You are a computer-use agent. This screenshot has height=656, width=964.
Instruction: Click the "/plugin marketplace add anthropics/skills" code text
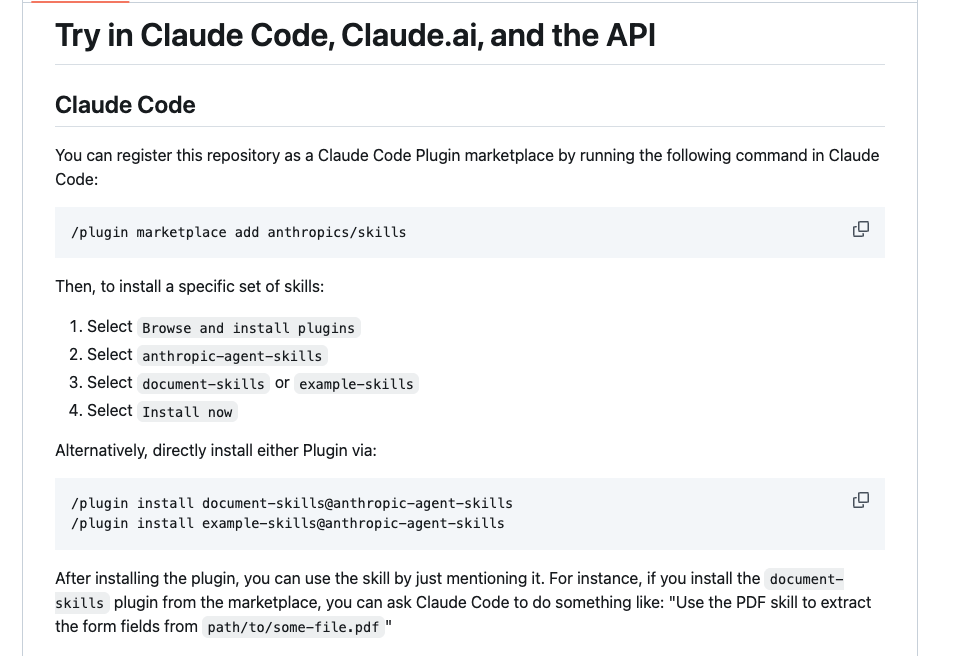click(239, 232)
